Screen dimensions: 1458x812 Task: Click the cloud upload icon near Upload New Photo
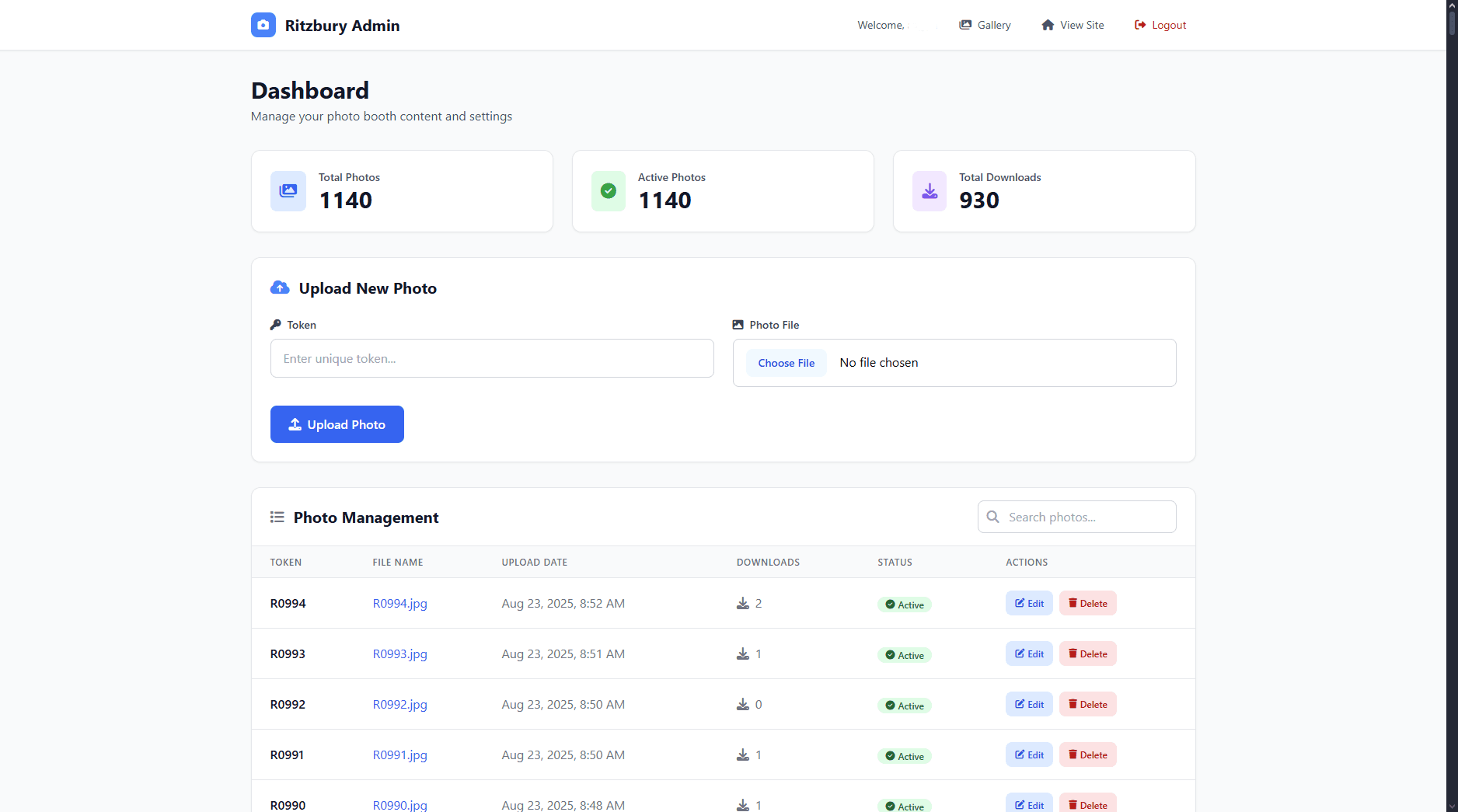[280, 287]
